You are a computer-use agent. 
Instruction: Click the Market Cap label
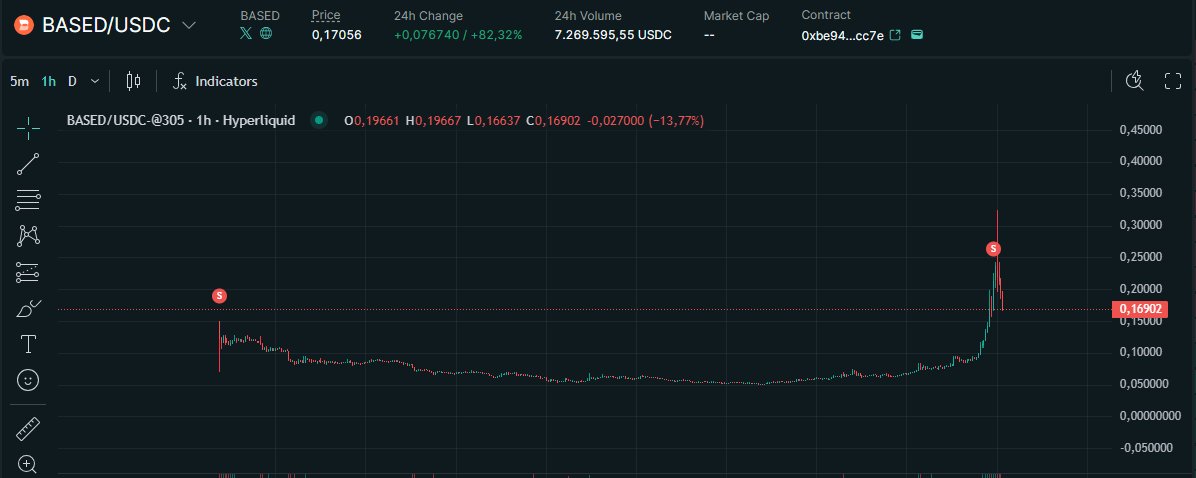(x=736, y=16)
